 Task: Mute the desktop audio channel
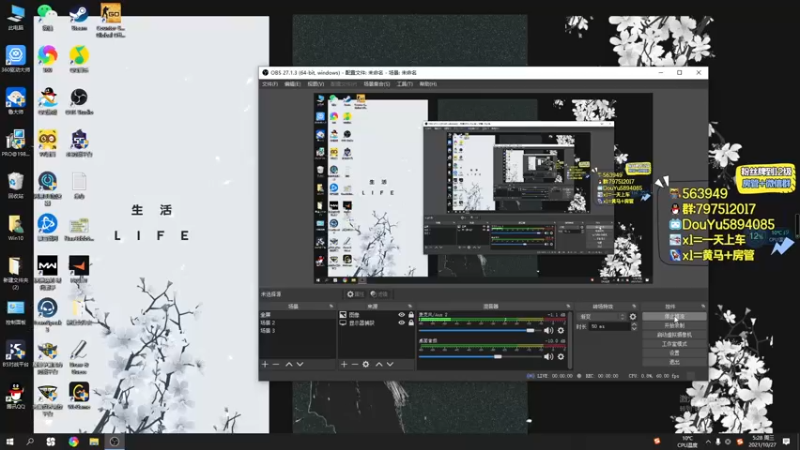[548, 357]
